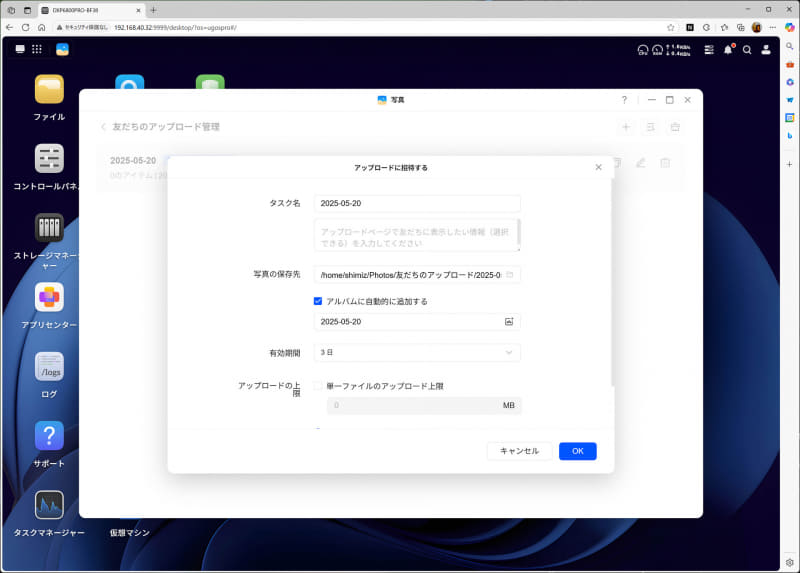Select the DXP6800PRO browser tab
The width and height of the screenshot is (800, 573).
pos(91,10)
